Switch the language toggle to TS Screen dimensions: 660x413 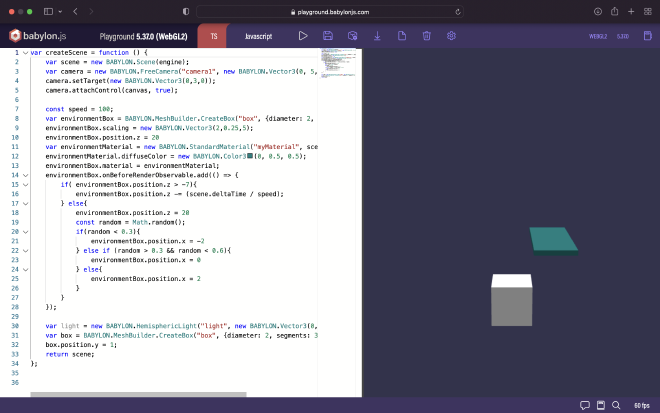(x=214, y=35)
